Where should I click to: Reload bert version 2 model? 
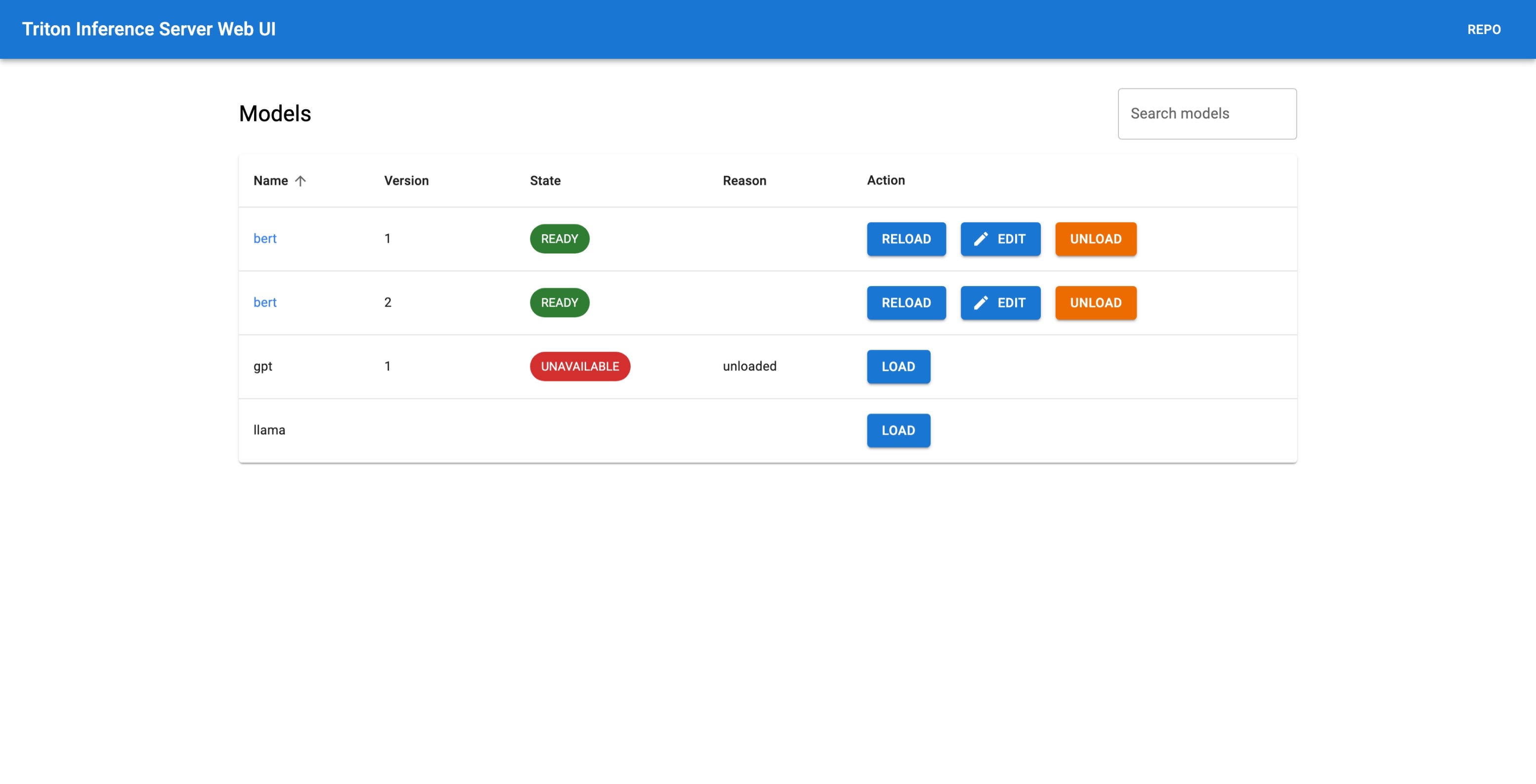point(906,303)
